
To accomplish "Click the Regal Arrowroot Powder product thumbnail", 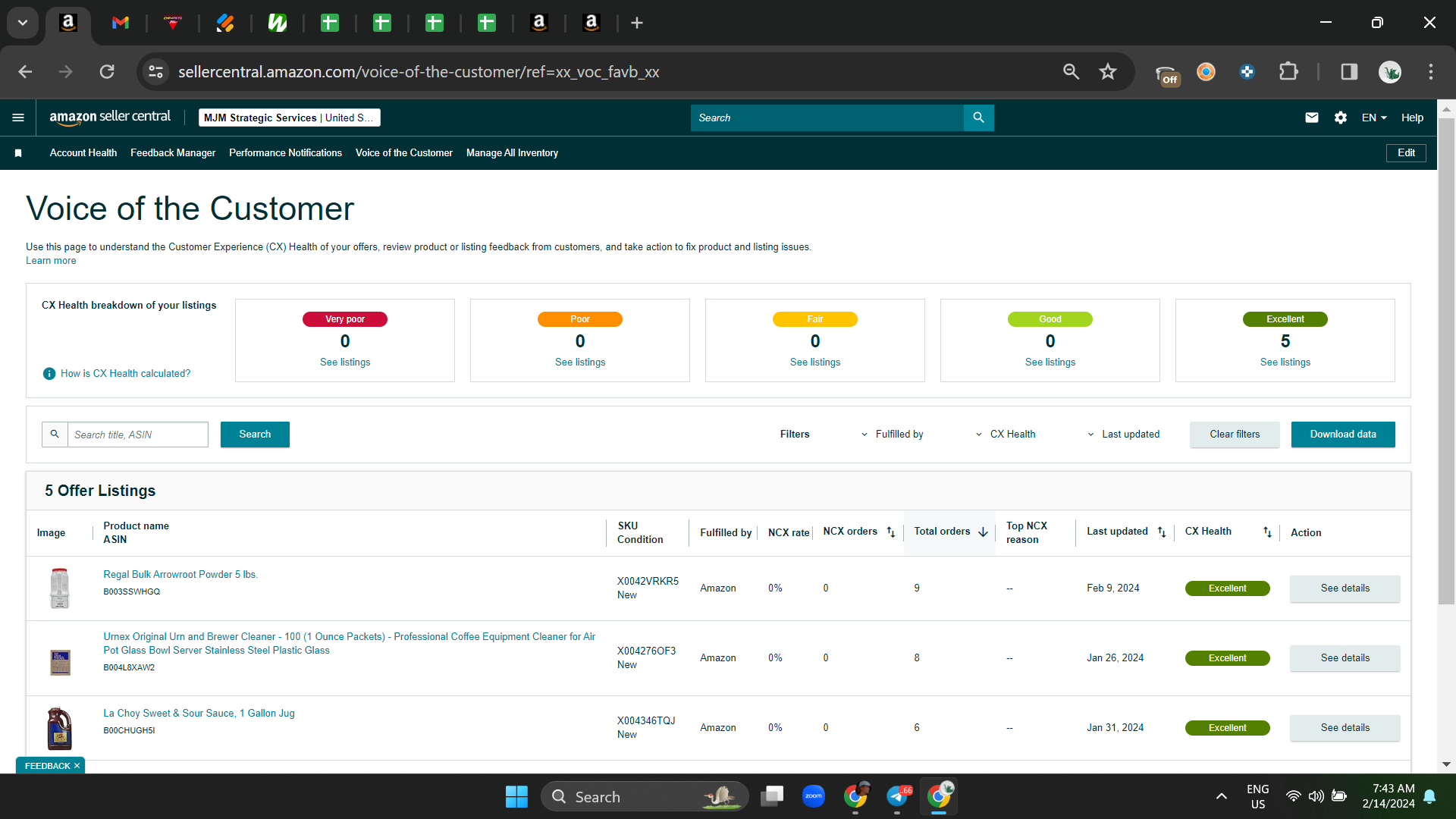I will 60,588.
